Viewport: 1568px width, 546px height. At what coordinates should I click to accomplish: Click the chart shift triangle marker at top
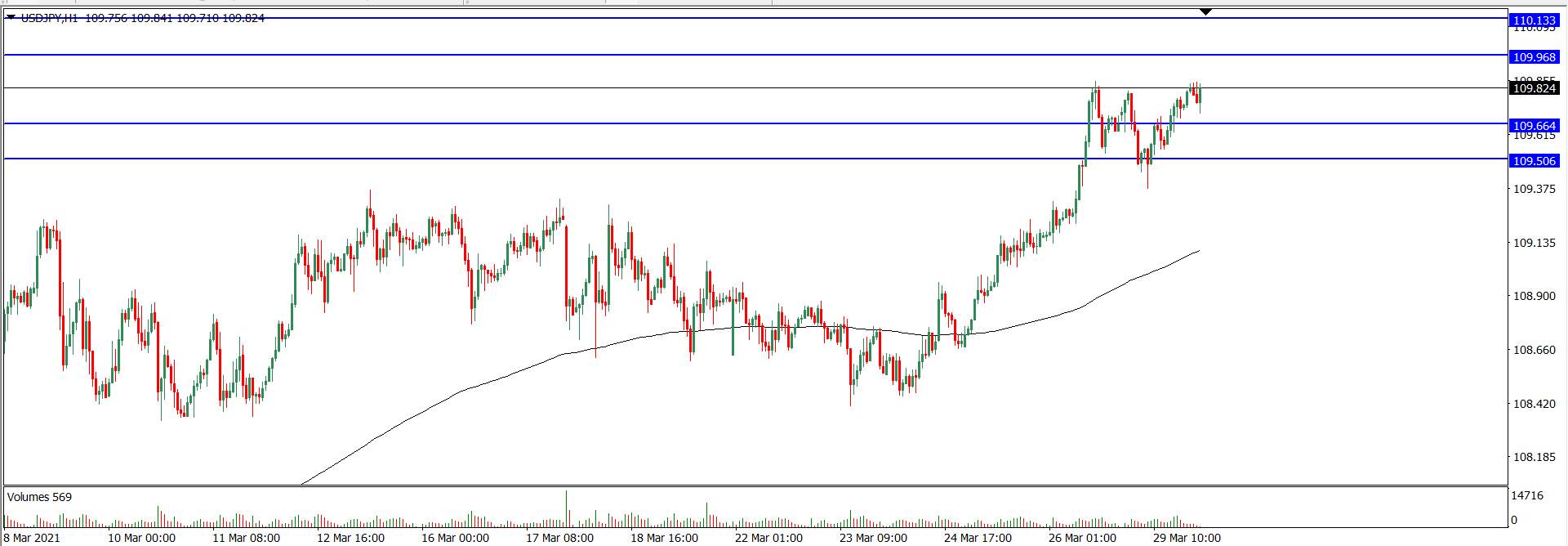coord(1206,11)
